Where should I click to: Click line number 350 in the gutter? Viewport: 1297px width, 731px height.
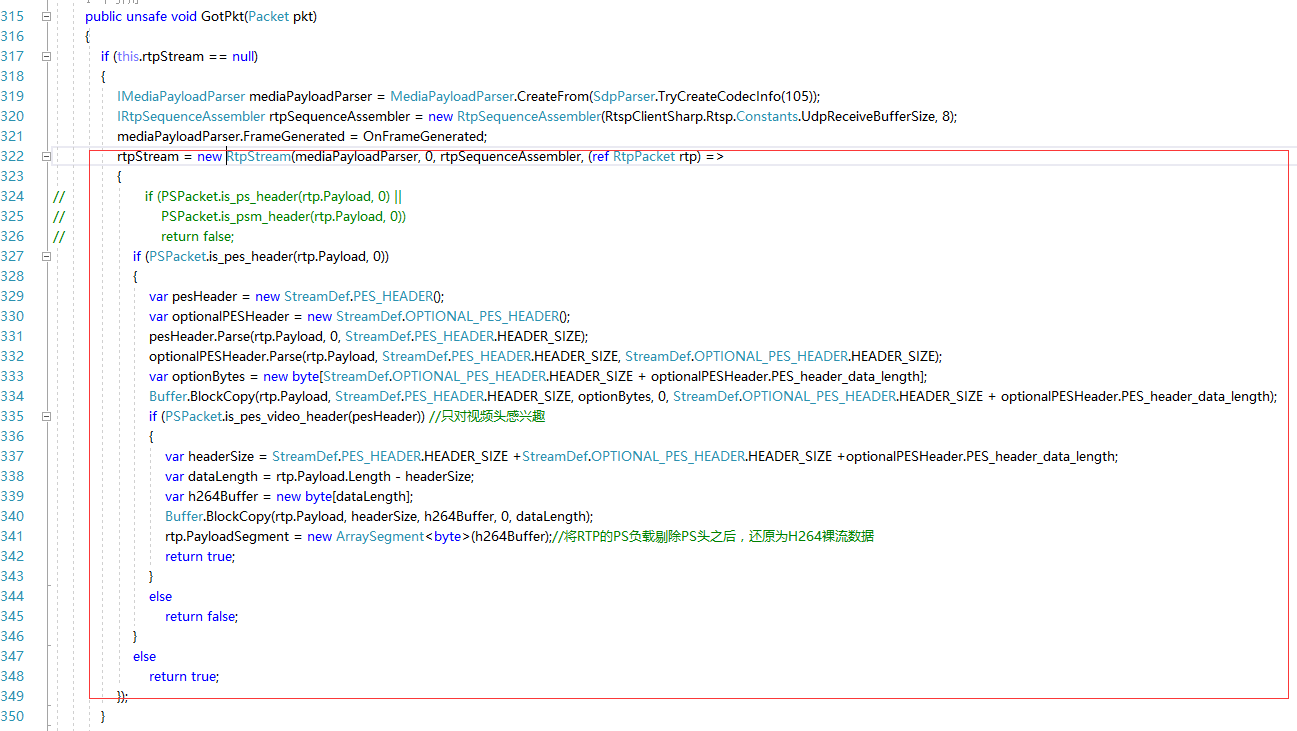[x=12, y=716]
